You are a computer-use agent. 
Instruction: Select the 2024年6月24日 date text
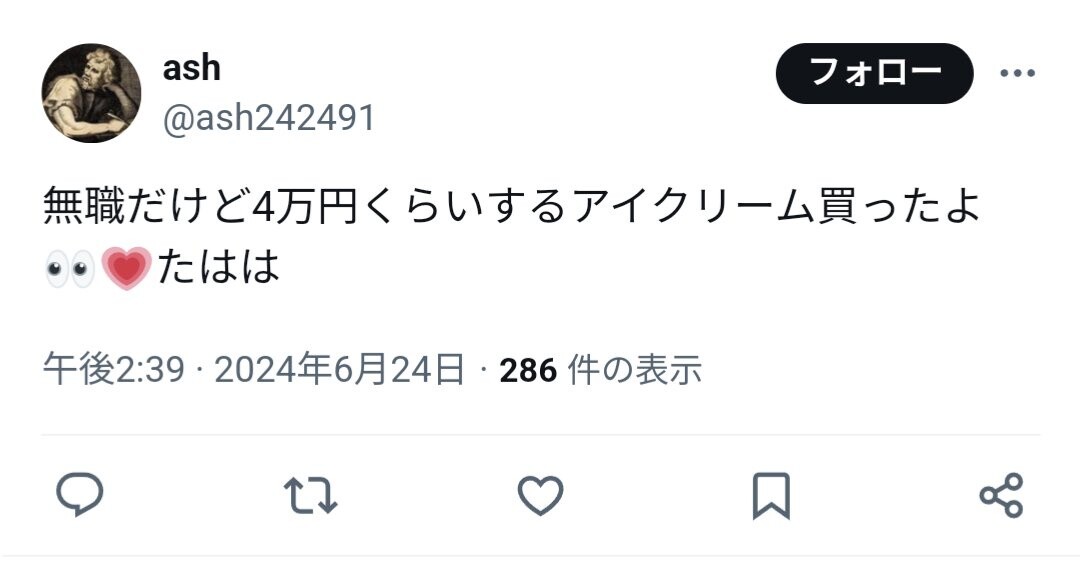point(339,370)
